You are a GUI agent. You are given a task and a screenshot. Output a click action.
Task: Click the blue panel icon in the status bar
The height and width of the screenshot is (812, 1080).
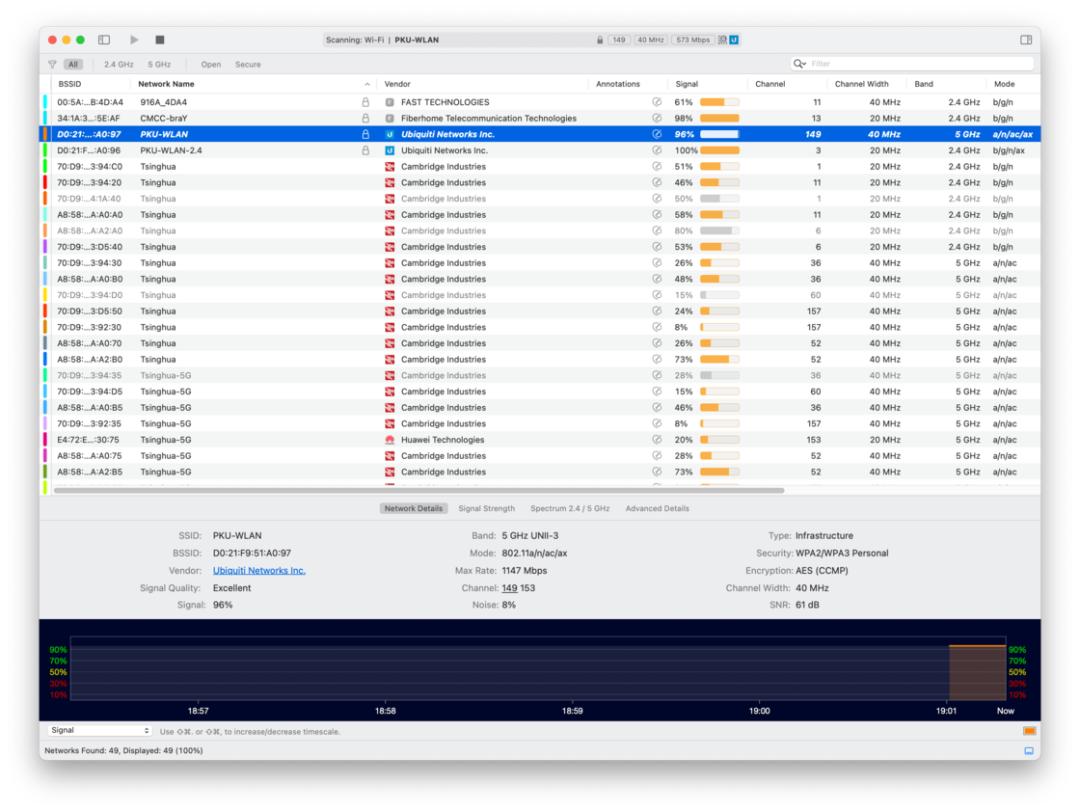pos(1028,751)
